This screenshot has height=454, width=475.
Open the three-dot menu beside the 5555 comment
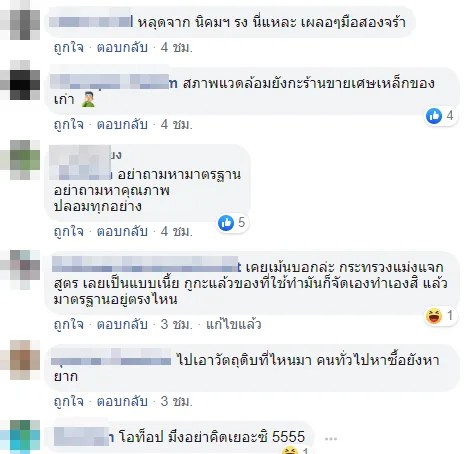(x=331, y=438)
